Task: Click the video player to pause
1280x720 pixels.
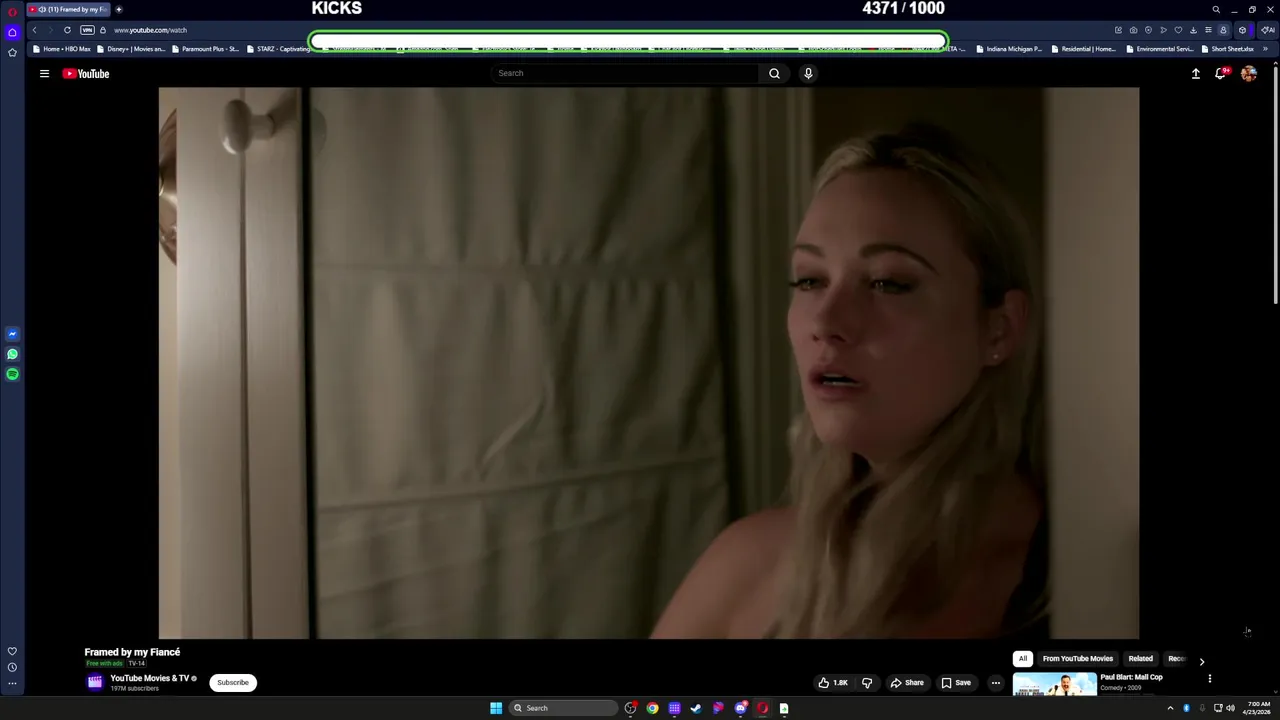Action: tap(648, 362)
